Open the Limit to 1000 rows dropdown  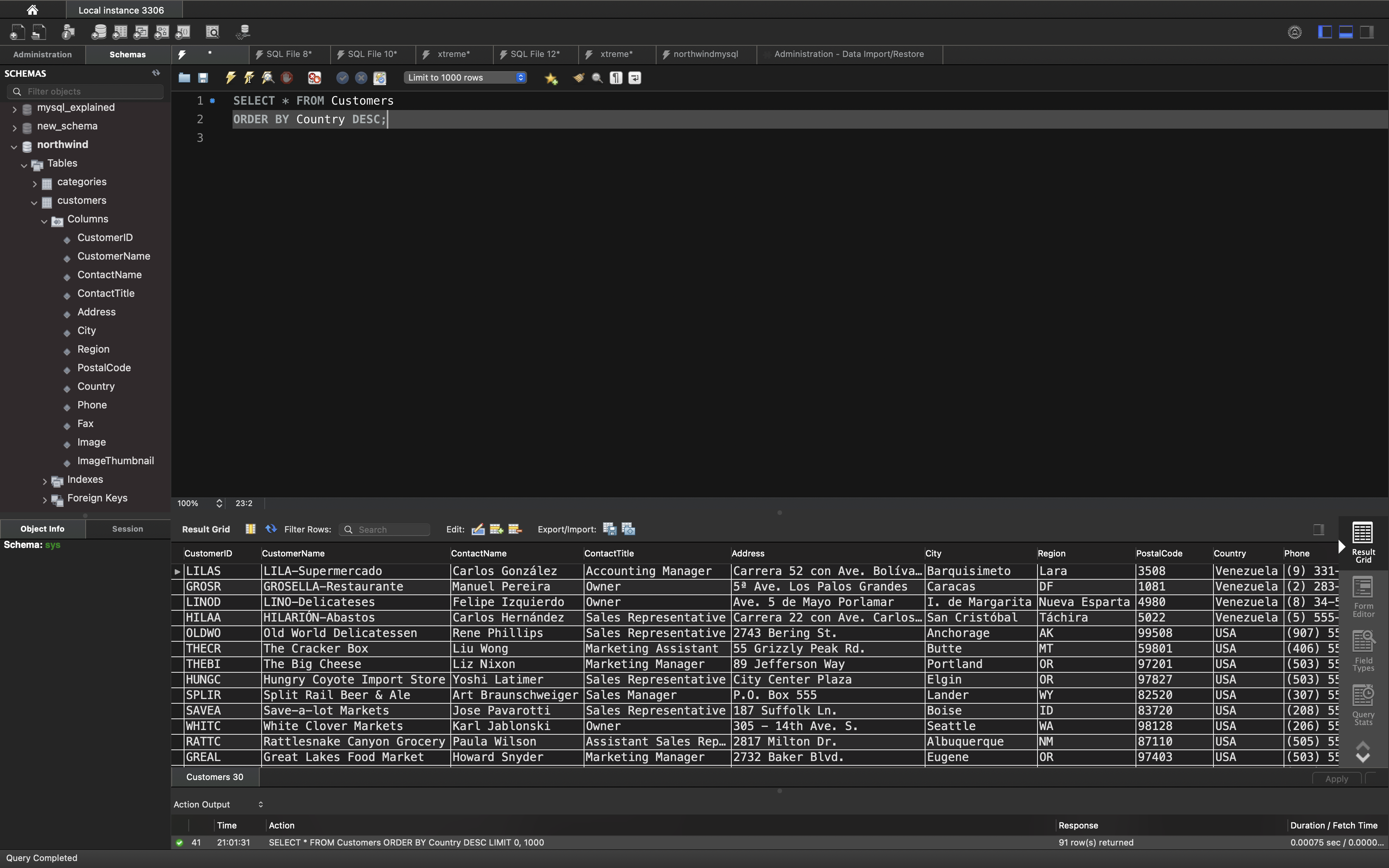pos(465,77)
